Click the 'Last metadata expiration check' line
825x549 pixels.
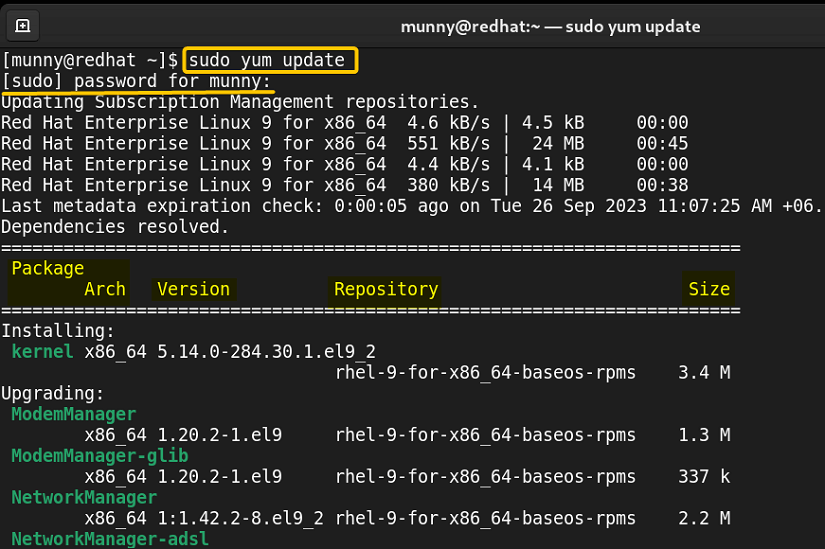pos(411,206)
